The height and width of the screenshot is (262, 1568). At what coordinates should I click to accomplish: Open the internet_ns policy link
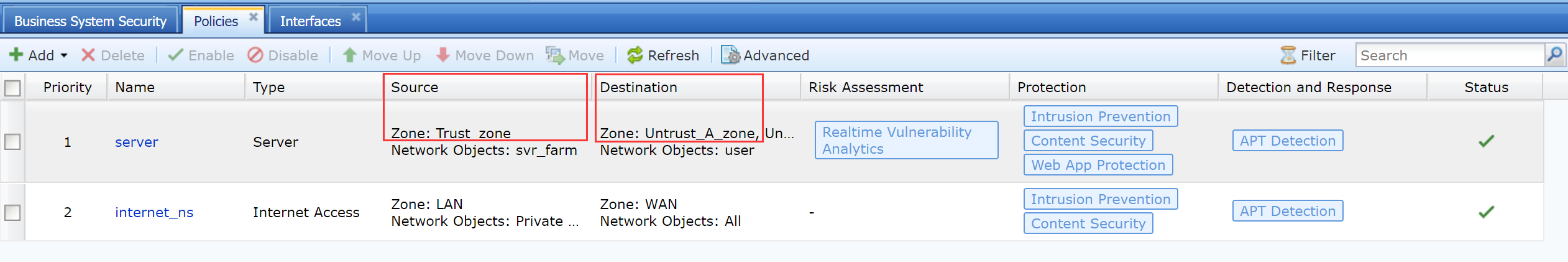pyautogui.click(x=154, y=212)
